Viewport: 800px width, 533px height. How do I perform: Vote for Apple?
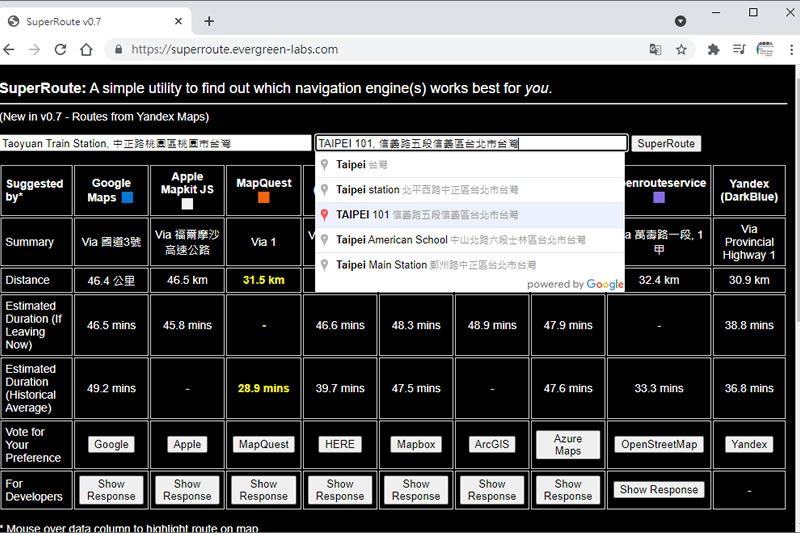(187, 444)
